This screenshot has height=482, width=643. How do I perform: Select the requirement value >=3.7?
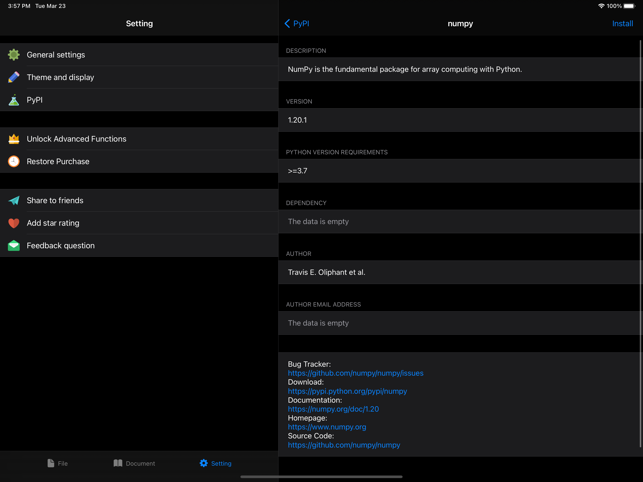click(x=297, y=171)
